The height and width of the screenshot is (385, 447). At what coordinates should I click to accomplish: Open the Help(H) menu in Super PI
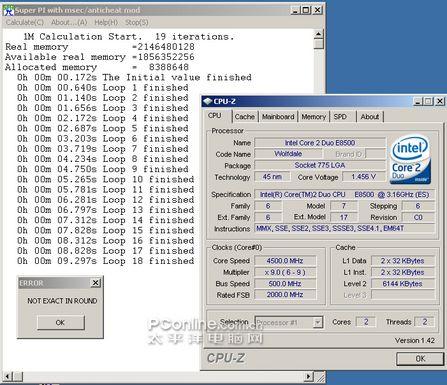pyautogui.click(x=106, y=22)
